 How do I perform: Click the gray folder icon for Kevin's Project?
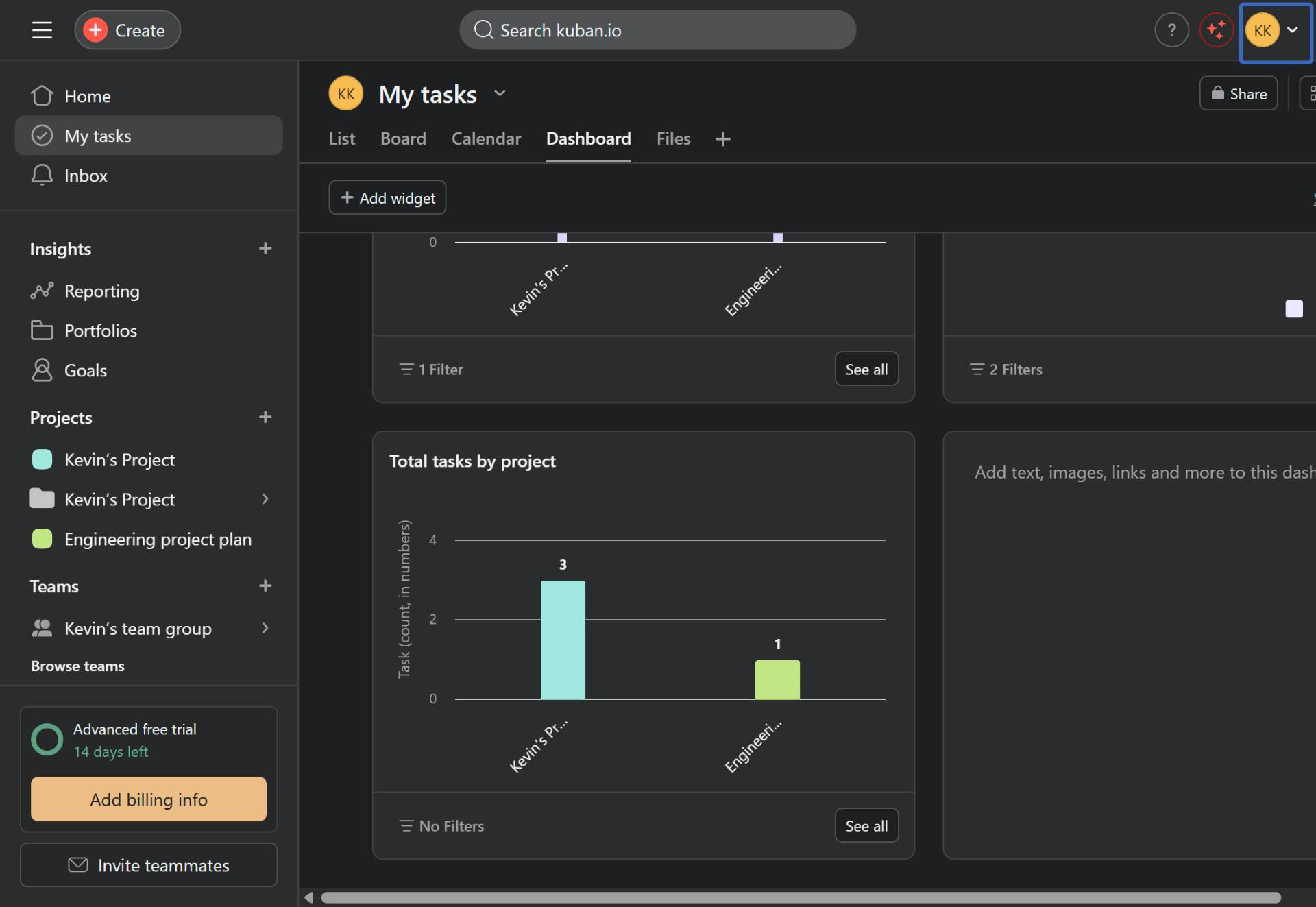pos(42,498)
